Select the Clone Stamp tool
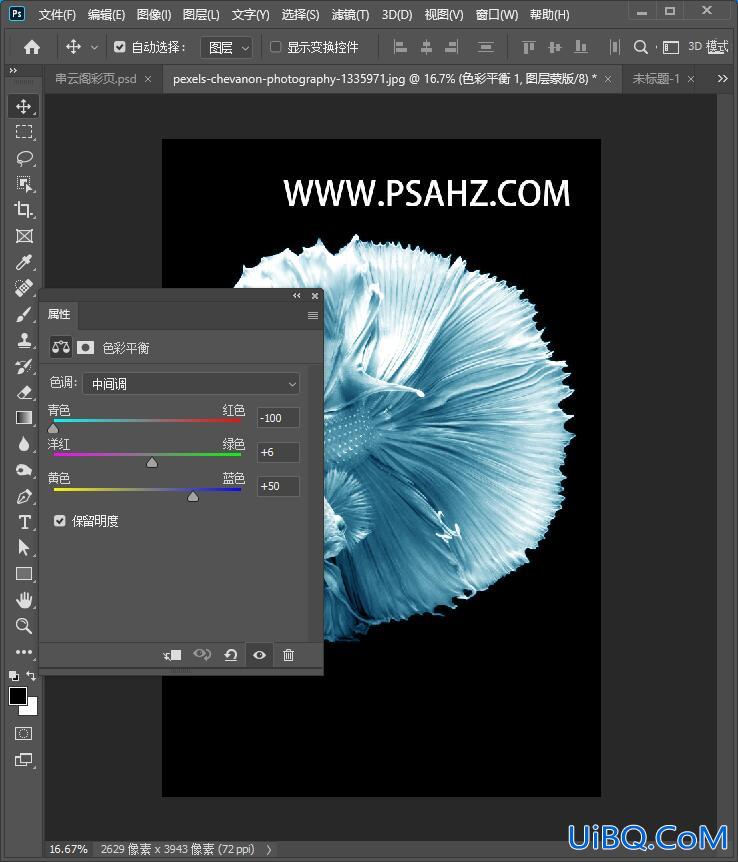Screen dimensions: 738x862 23,340
